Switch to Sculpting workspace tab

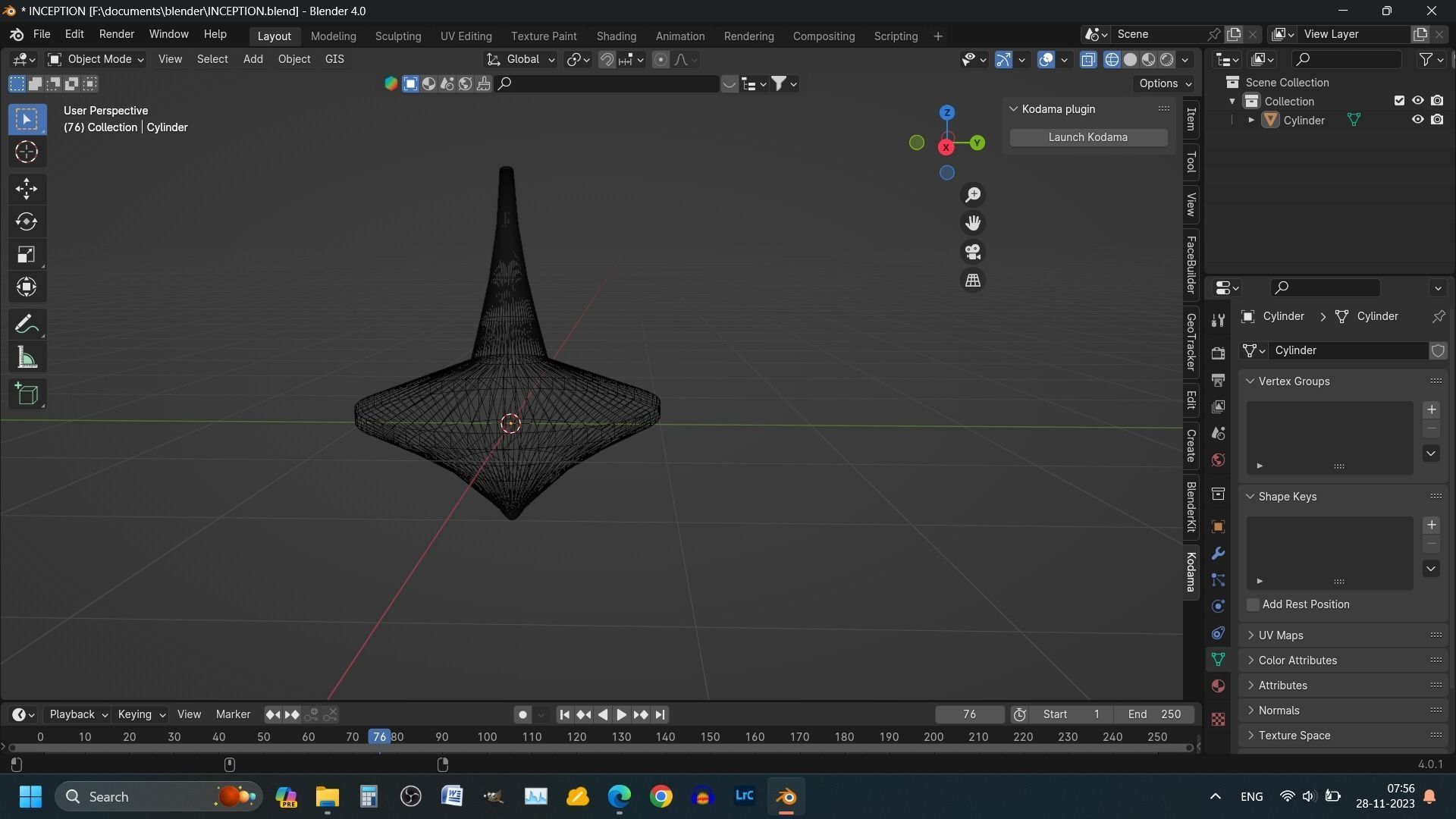tap(398, 36)
